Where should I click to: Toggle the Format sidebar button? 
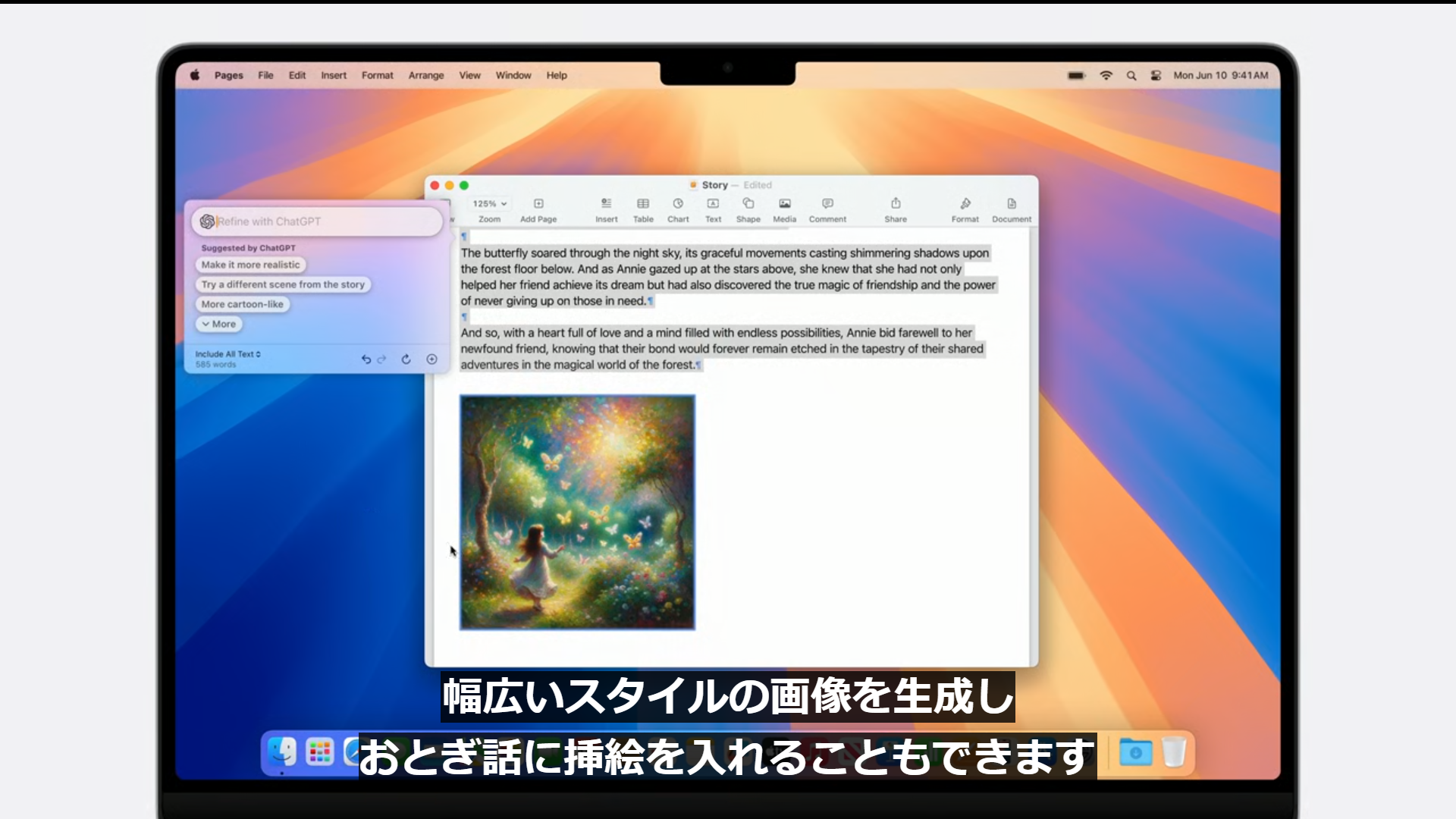(x=965, y=204)
